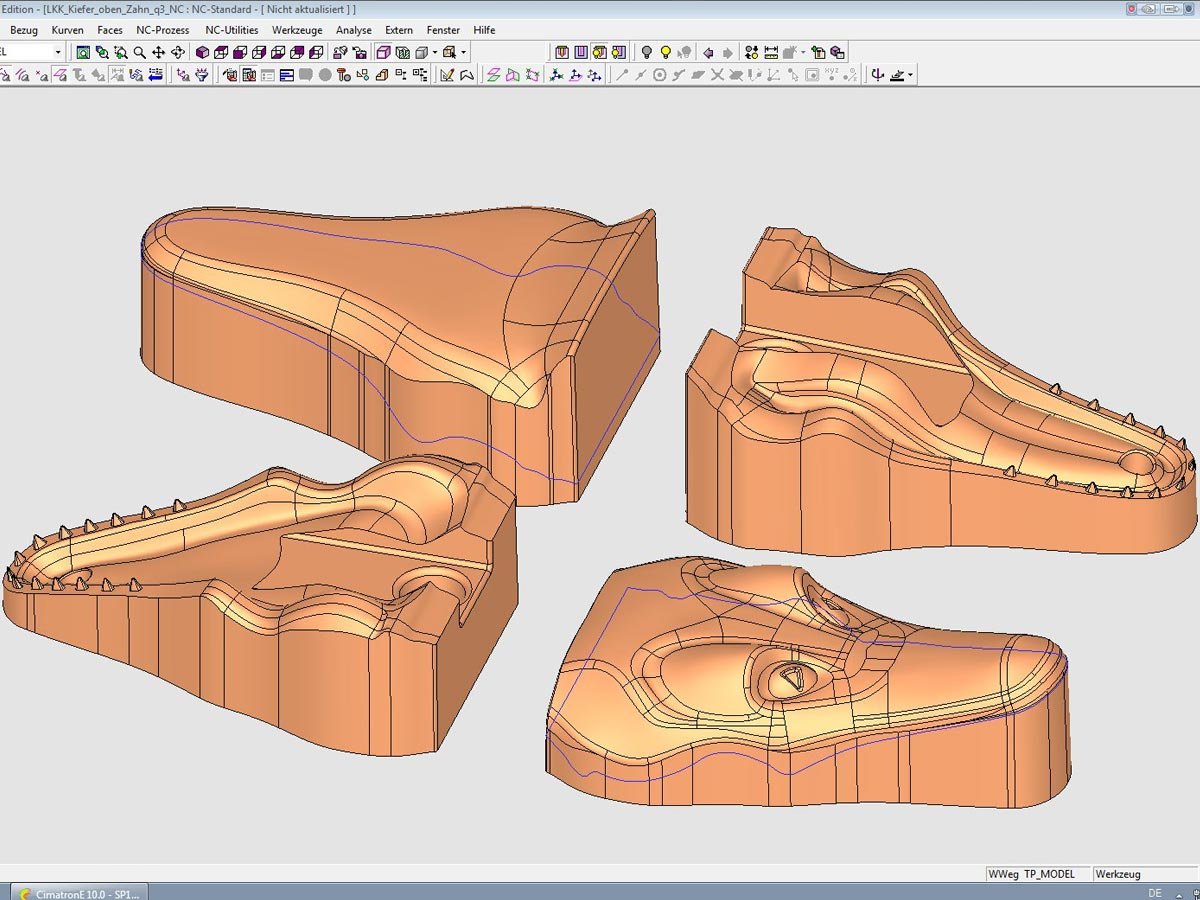Open the Bezug menu
This screenshot has height=900, width=1200.
coord(23,30)
